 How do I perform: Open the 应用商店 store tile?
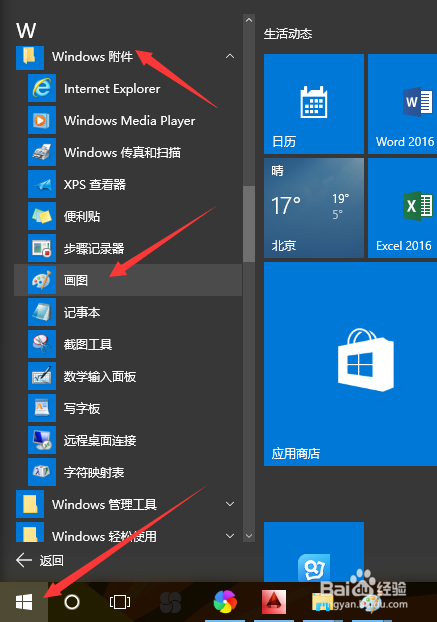click(x=351, y=364)
